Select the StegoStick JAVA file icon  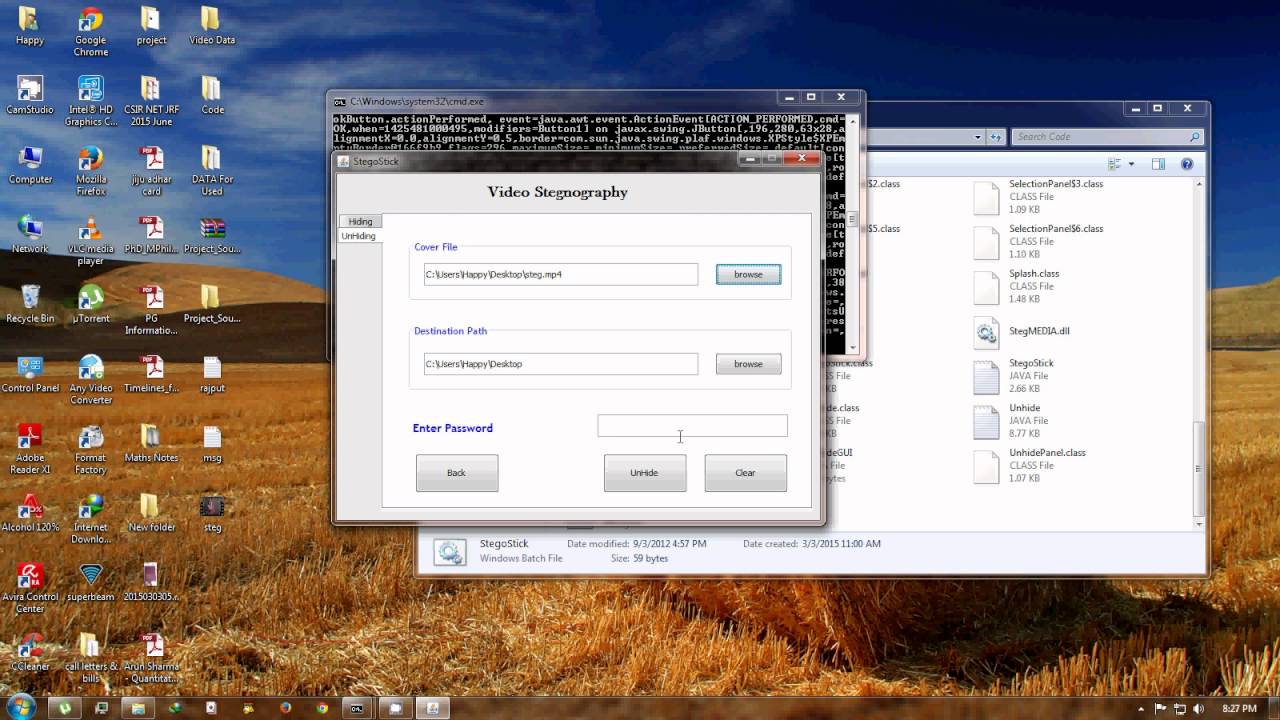pyautogui.click(x=986, y=377)
